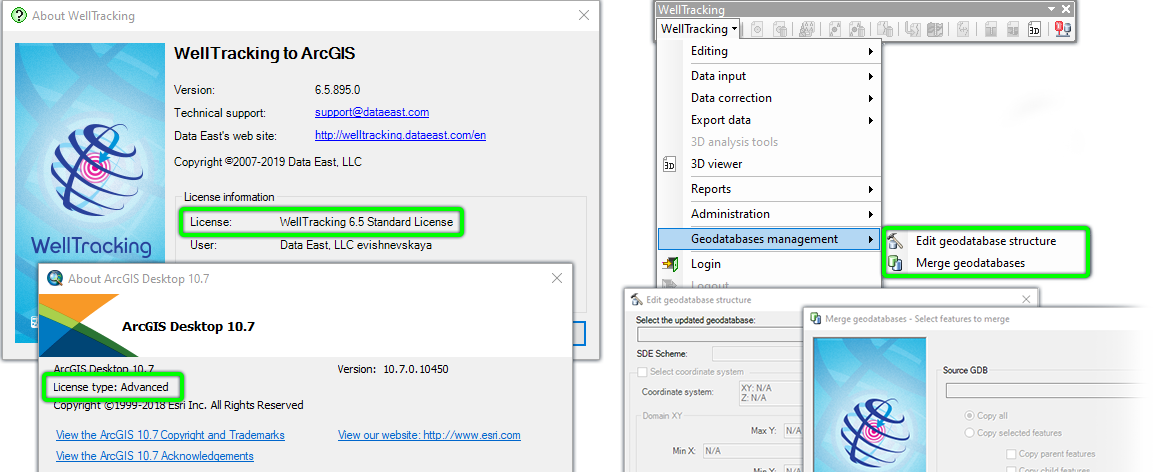Click the group of wells toolbar icon

click(x=806, y=29)
